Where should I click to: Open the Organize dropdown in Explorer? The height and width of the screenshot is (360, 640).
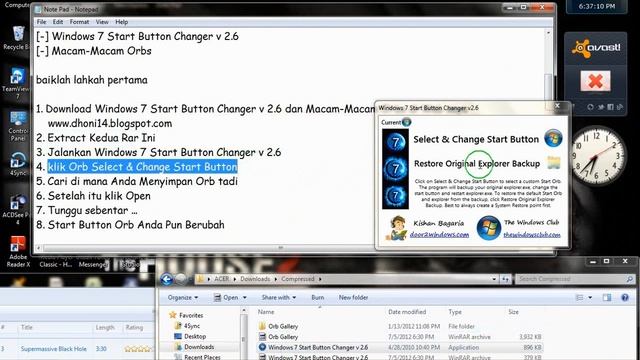pos(183,298)
